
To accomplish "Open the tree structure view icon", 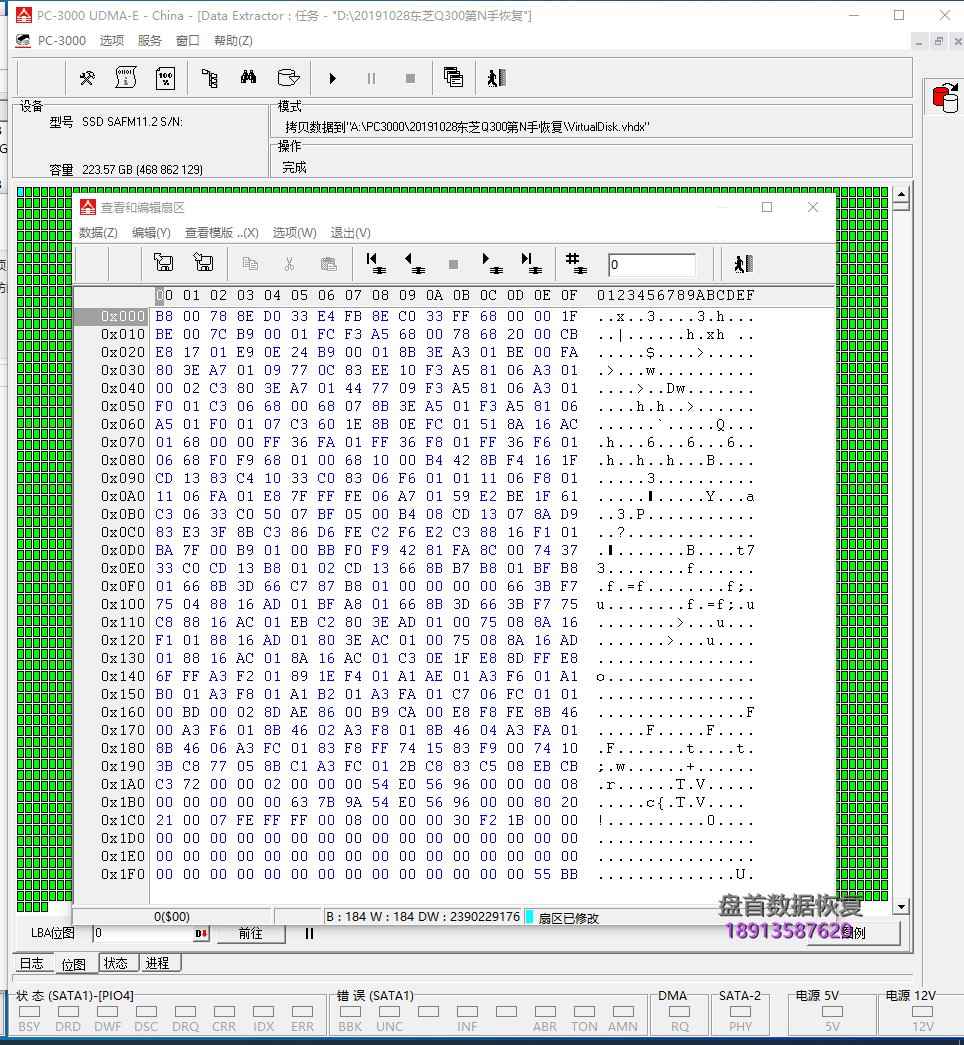I will tap(209, 78).
